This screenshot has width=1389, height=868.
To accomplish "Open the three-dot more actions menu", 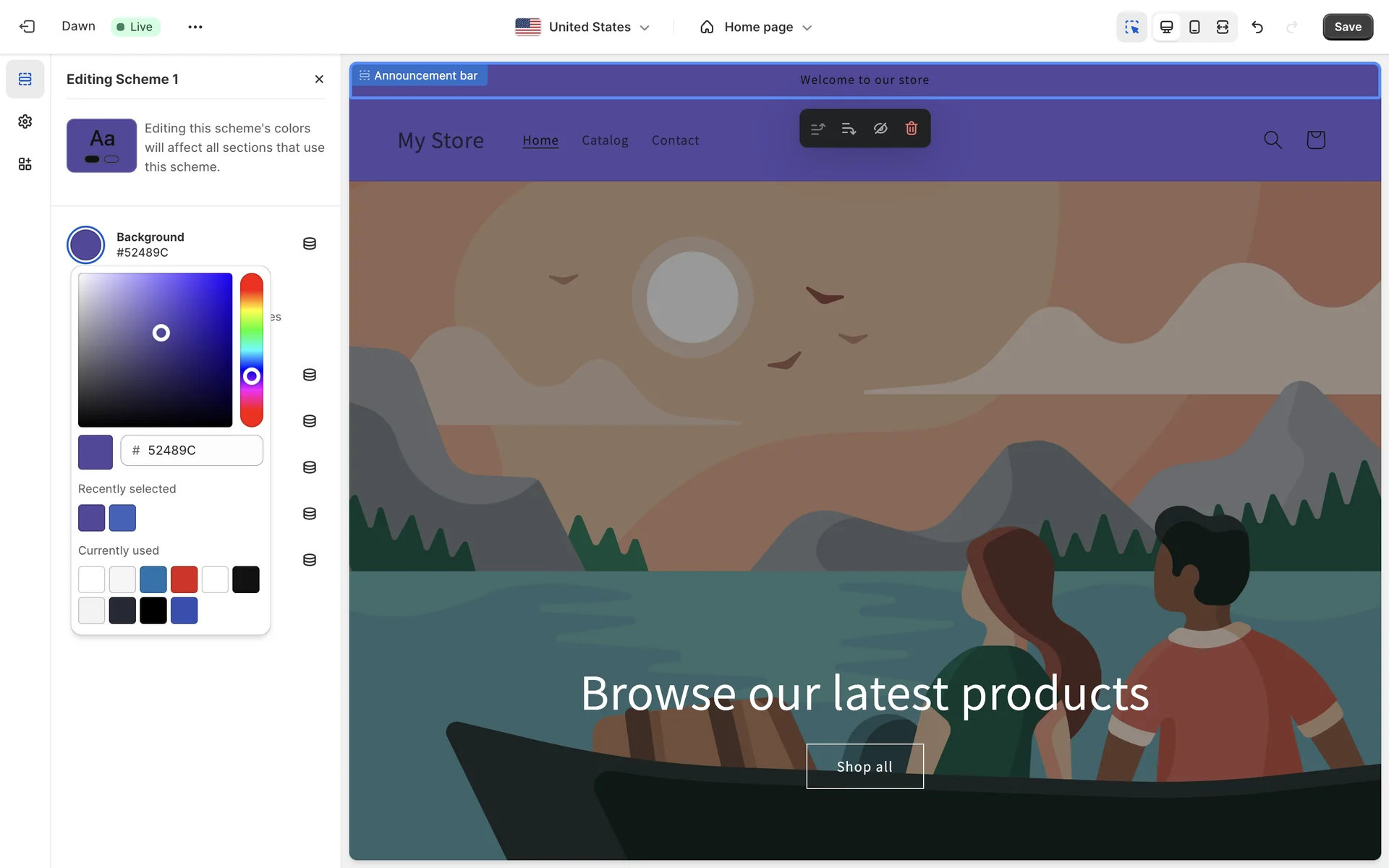I will click(x=195, y=27).
